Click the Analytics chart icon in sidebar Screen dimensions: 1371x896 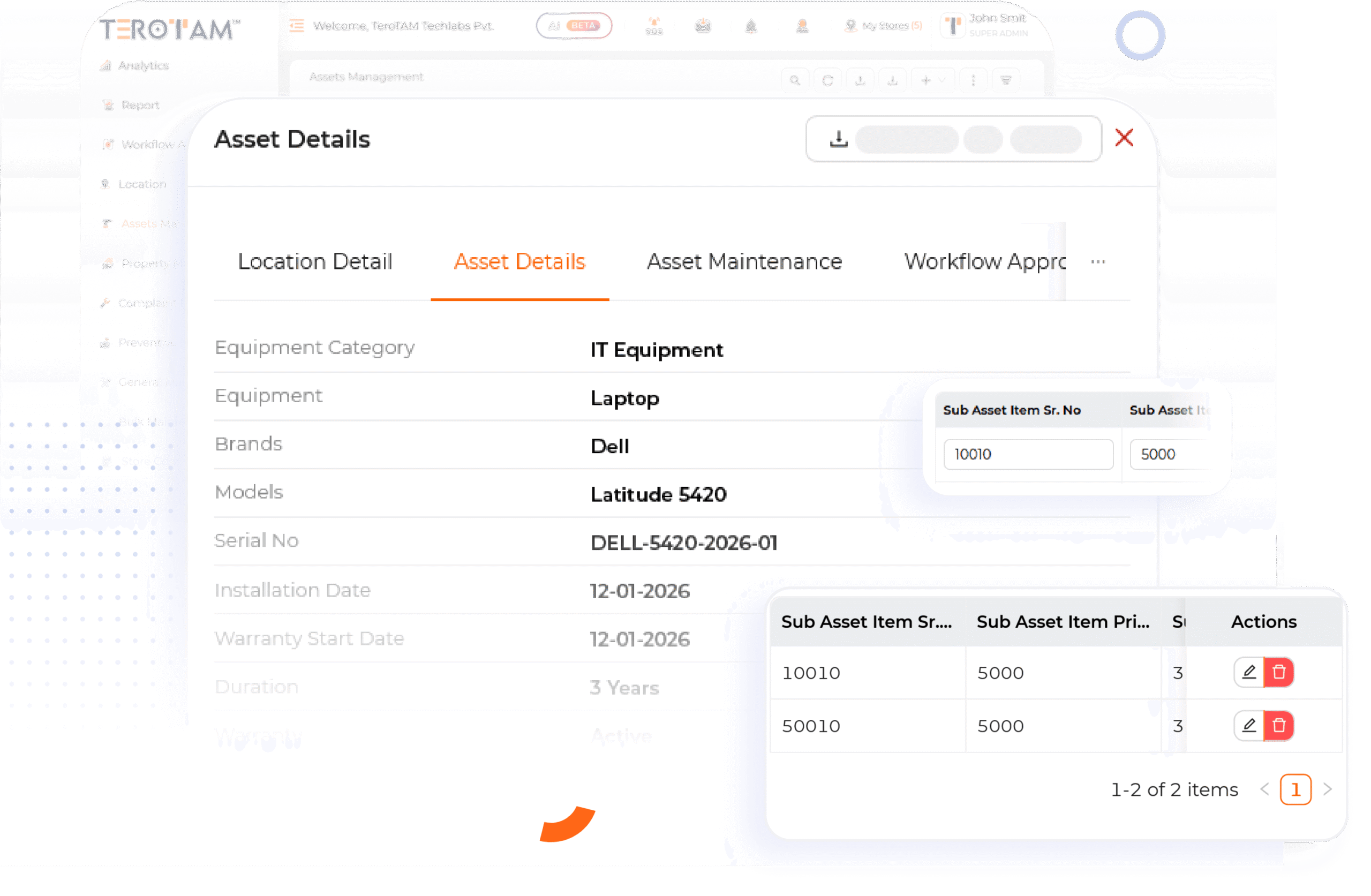pos(106,66)
